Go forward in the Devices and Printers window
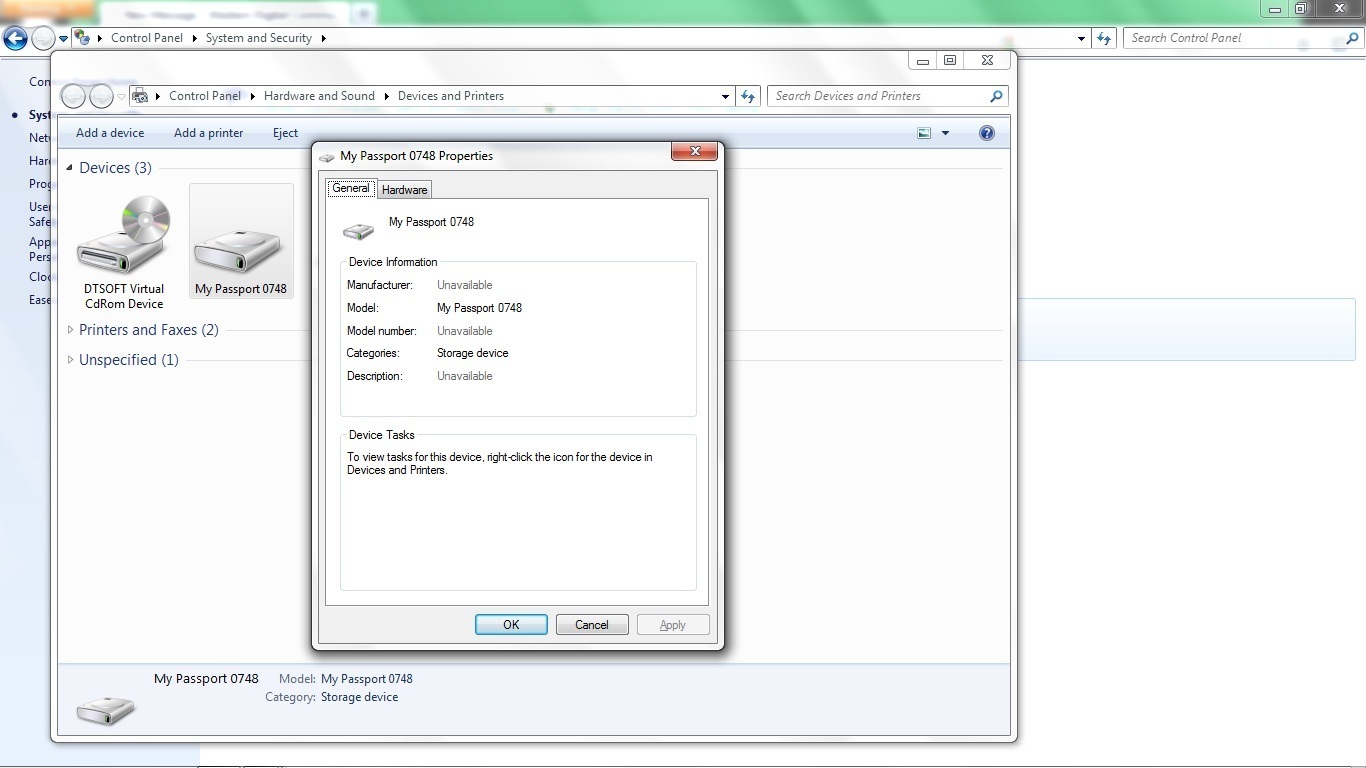 (101, 96)
